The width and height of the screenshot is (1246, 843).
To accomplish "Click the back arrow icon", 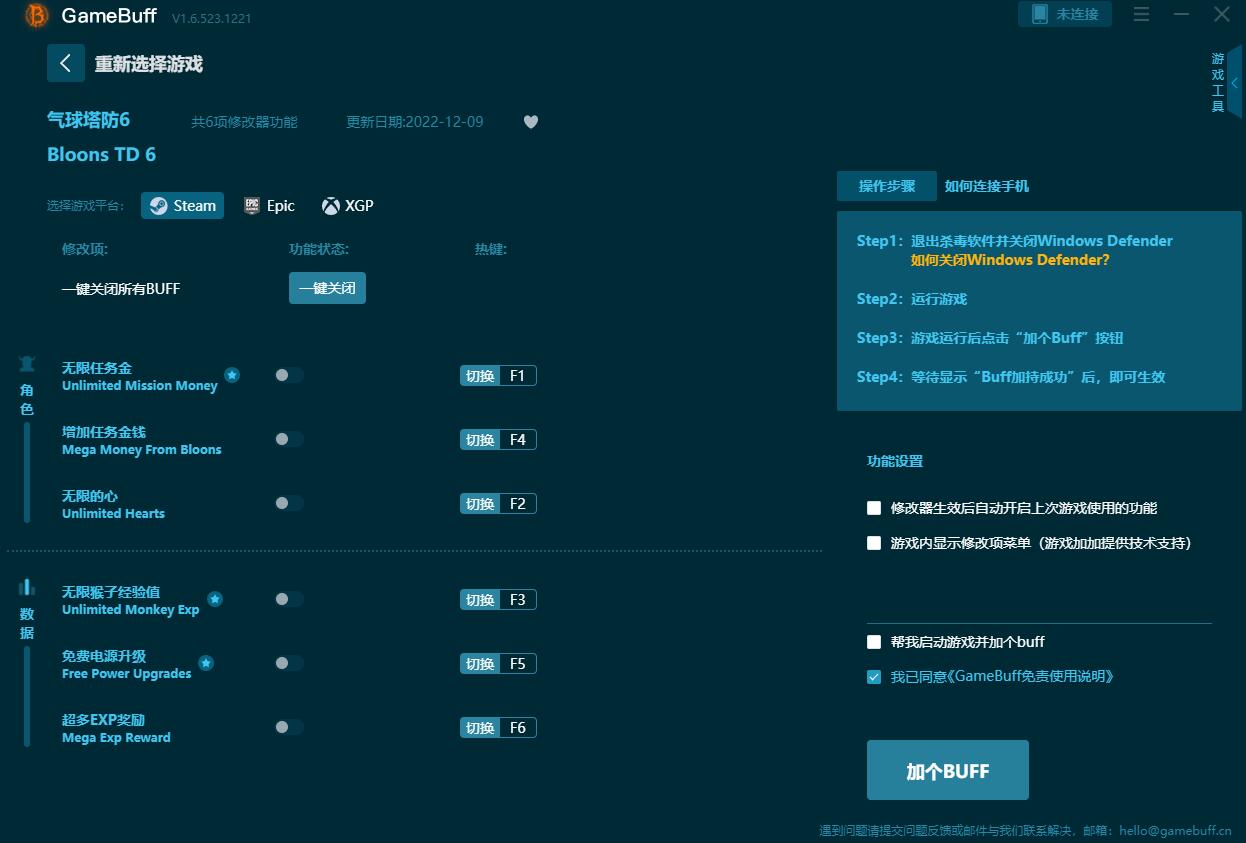I will [66, 64].
